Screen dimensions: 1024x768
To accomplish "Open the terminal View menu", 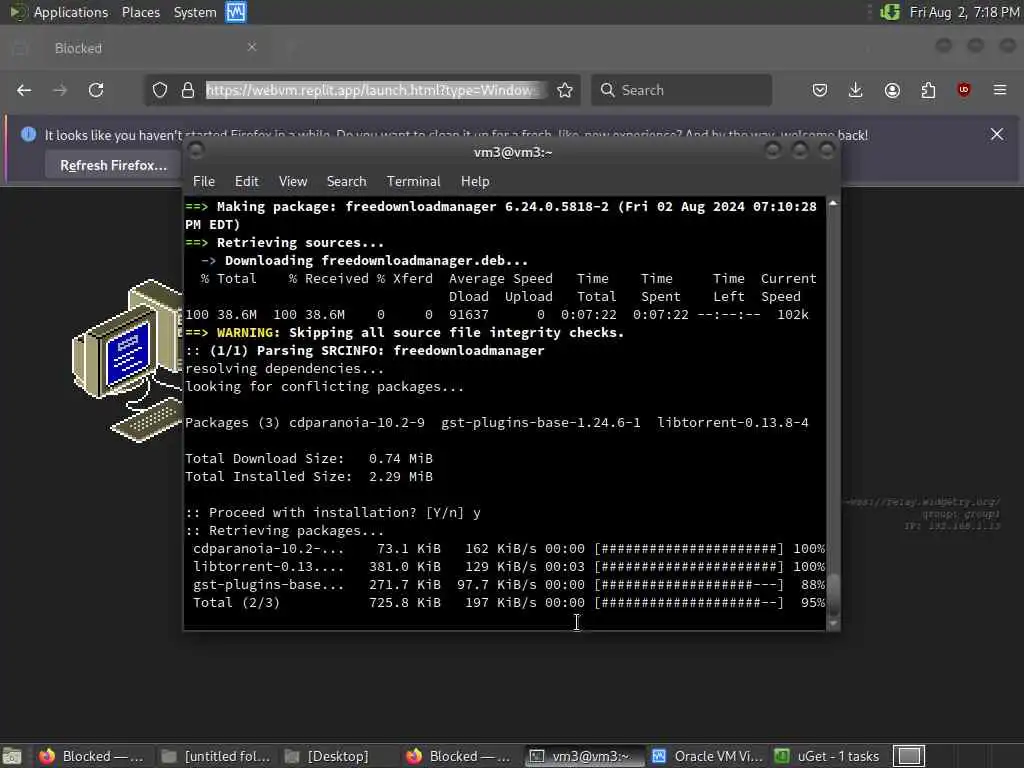I will point(293,182).
